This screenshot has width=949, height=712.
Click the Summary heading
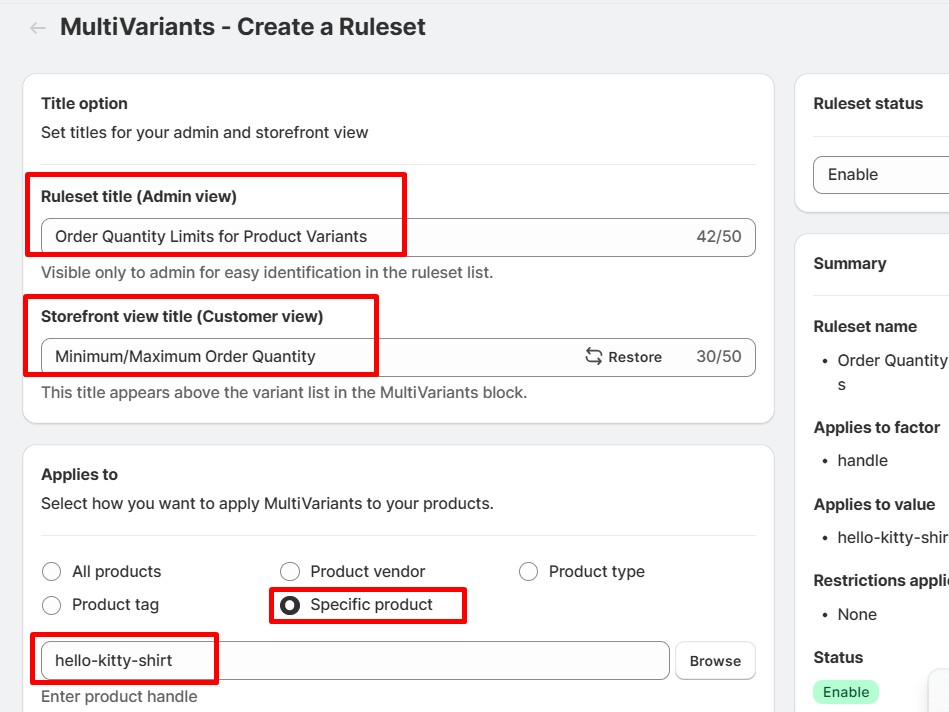[850, 263]
